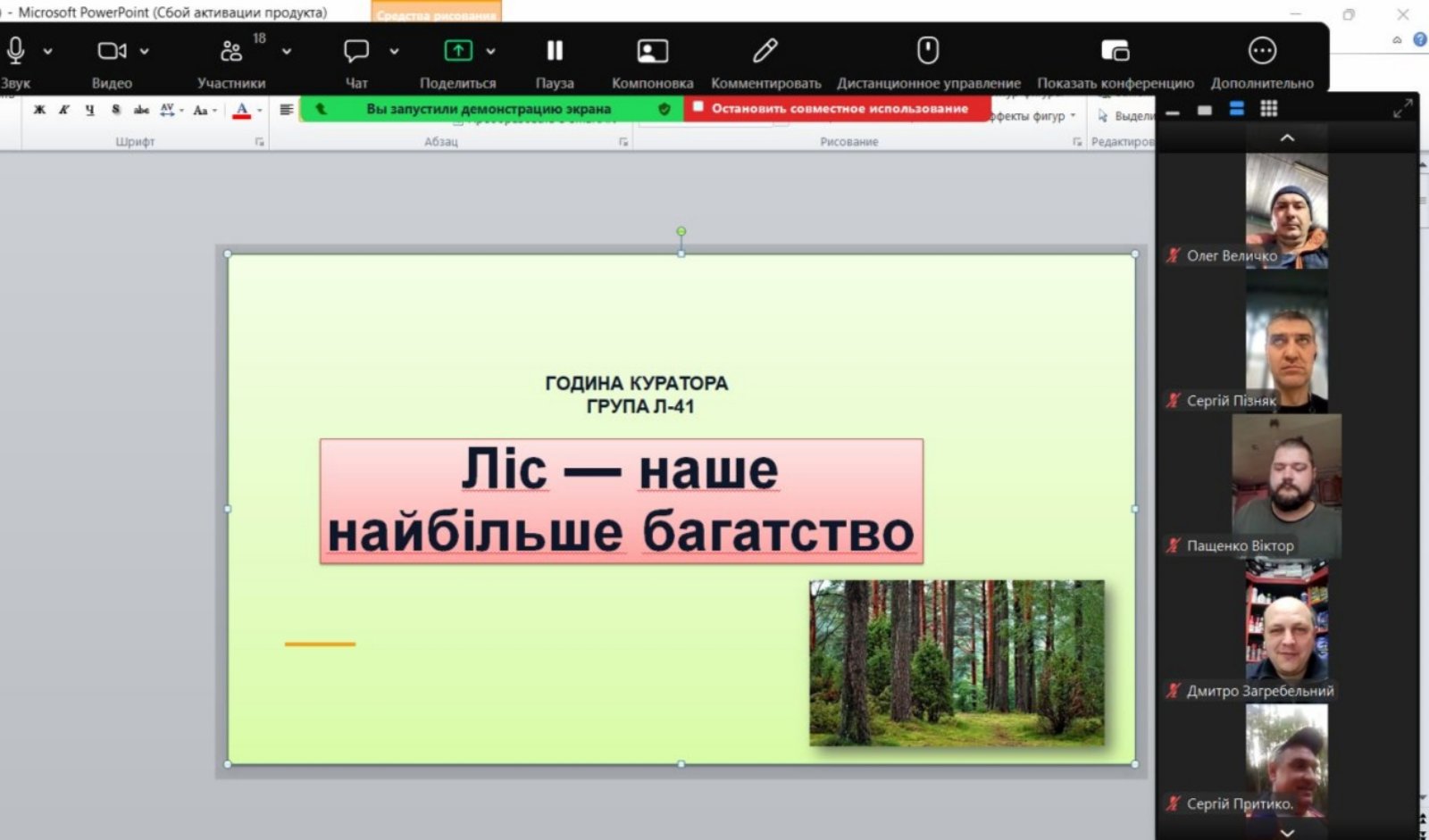Click PowerPoint help question mark icon
Image resolution: width=1429 pixels, height=840 pixels.
click(1420, 40)
